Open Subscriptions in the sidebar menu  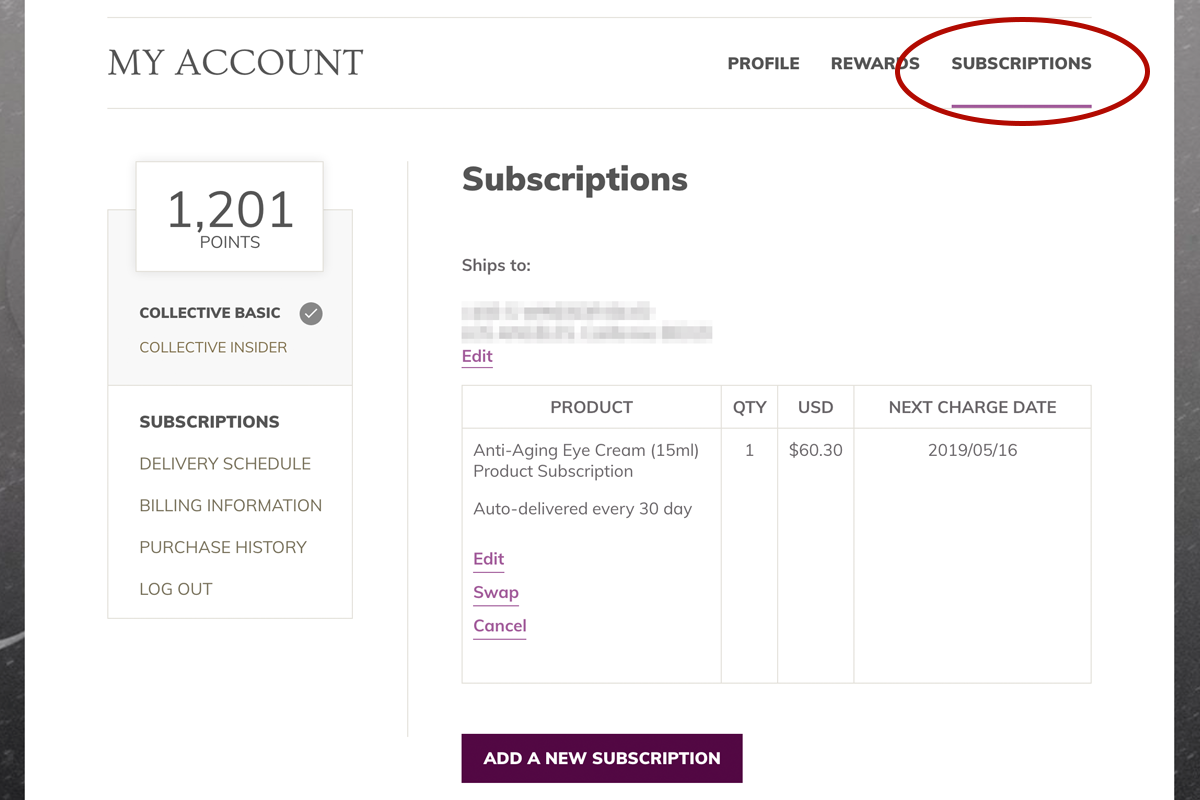[209, 422]
